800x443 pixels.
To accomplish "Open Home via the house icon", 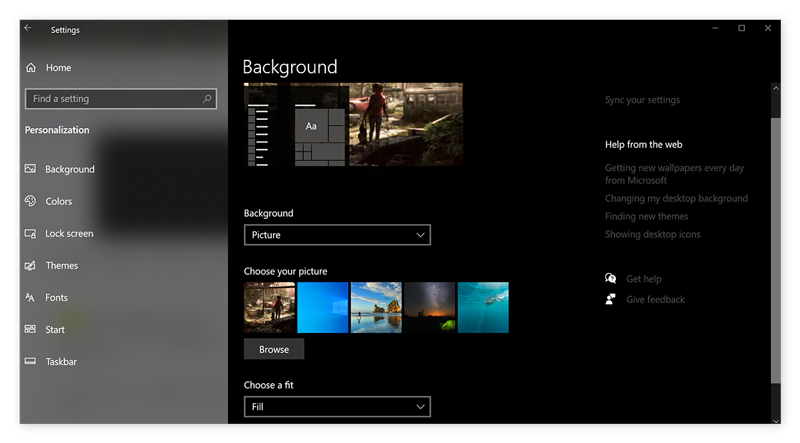I will (31, 68).
